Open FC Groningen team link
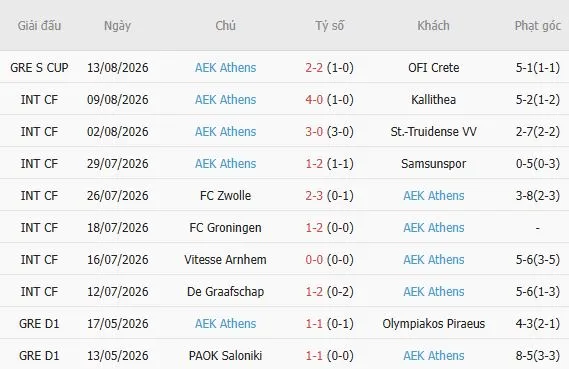 point(225,227)
